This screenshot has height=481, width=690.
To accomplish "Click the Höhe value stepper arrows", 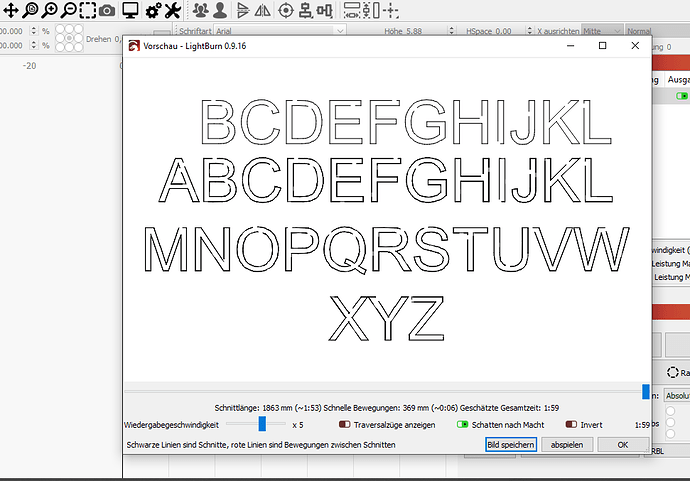I will 451,31.
